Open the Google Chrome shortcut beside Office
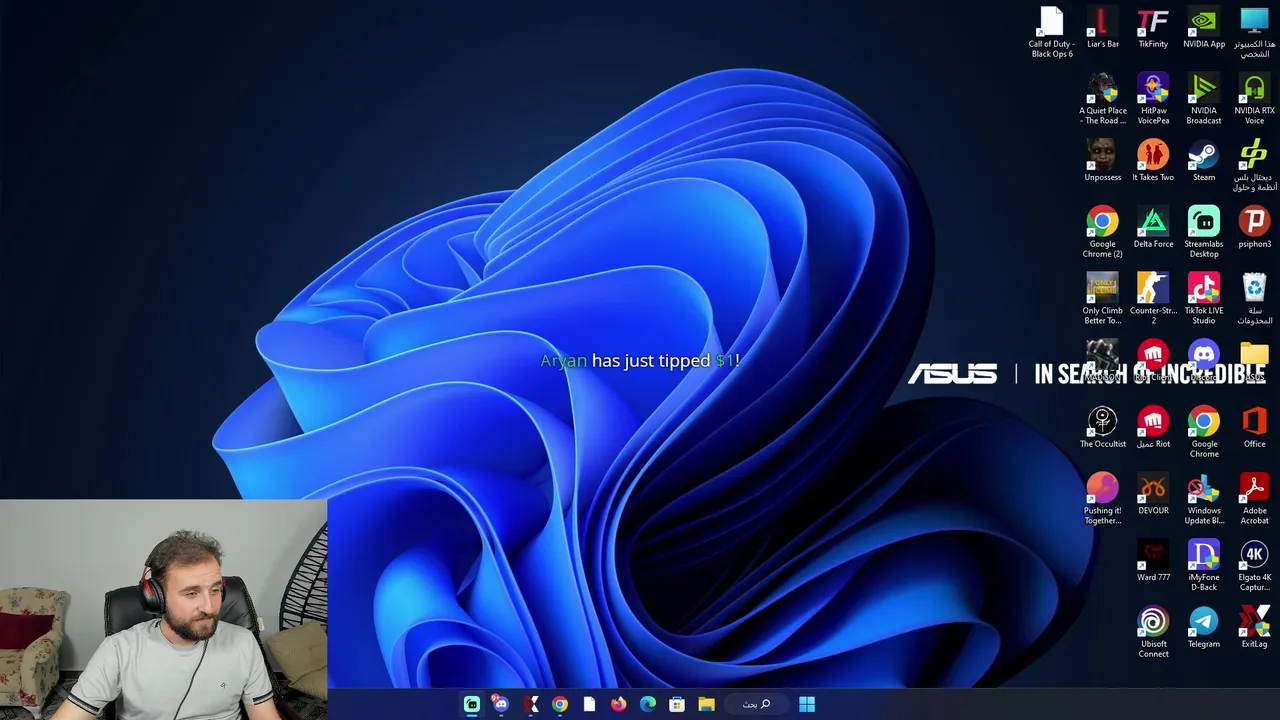 pos(1204,432)
